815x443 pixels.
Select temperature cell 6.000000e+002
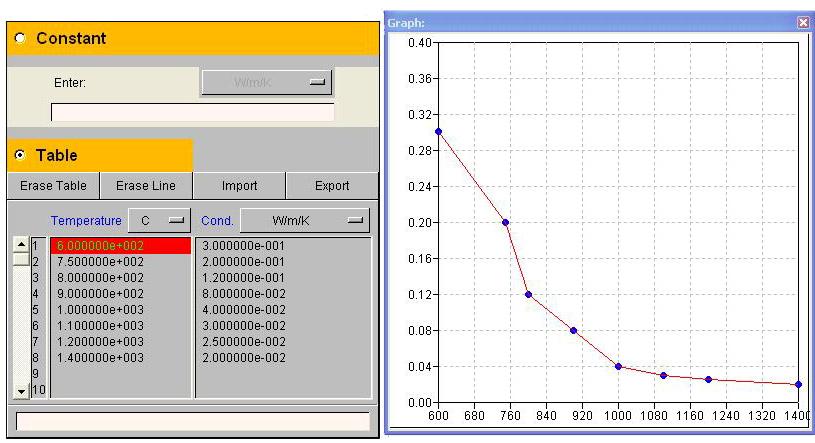[121, 245]
